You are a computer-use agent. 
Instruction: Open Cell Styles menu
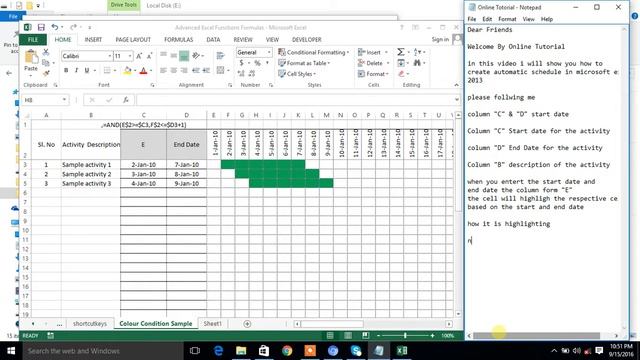tap(297, 74)
